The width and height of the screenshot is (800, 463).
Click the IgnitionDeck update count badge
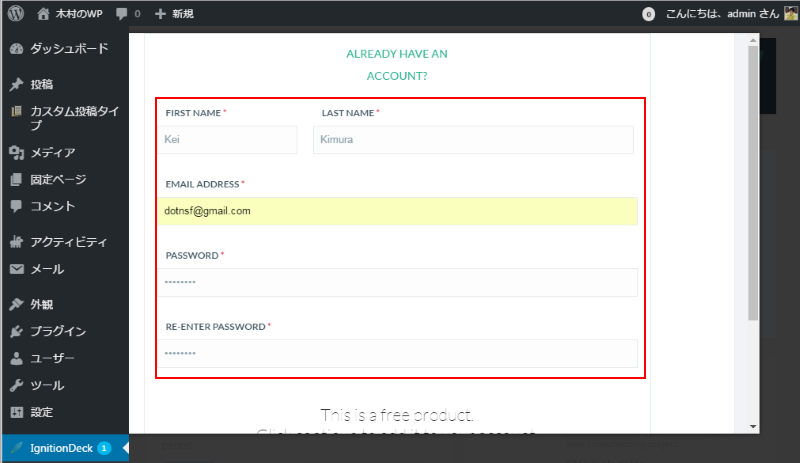104,448
